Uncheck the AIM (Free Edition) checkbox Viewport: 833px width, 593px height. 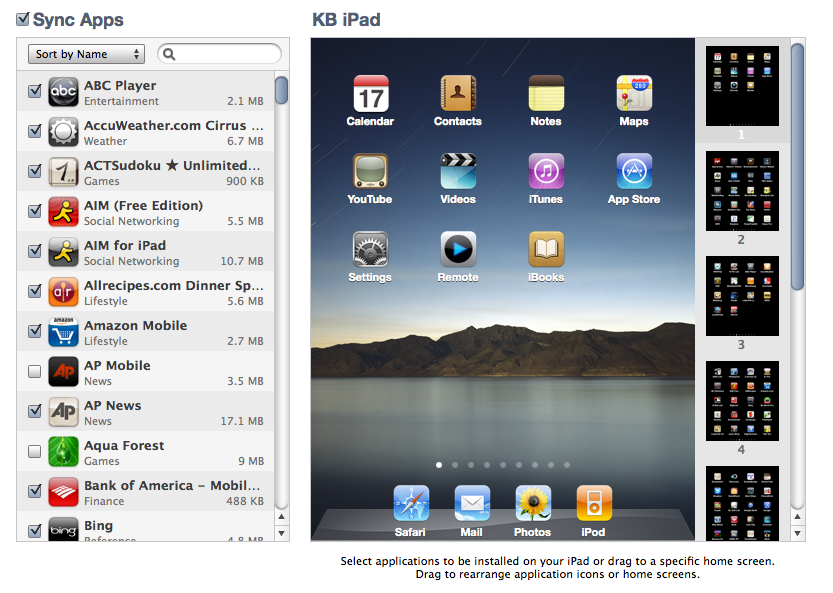pos(35,211)
